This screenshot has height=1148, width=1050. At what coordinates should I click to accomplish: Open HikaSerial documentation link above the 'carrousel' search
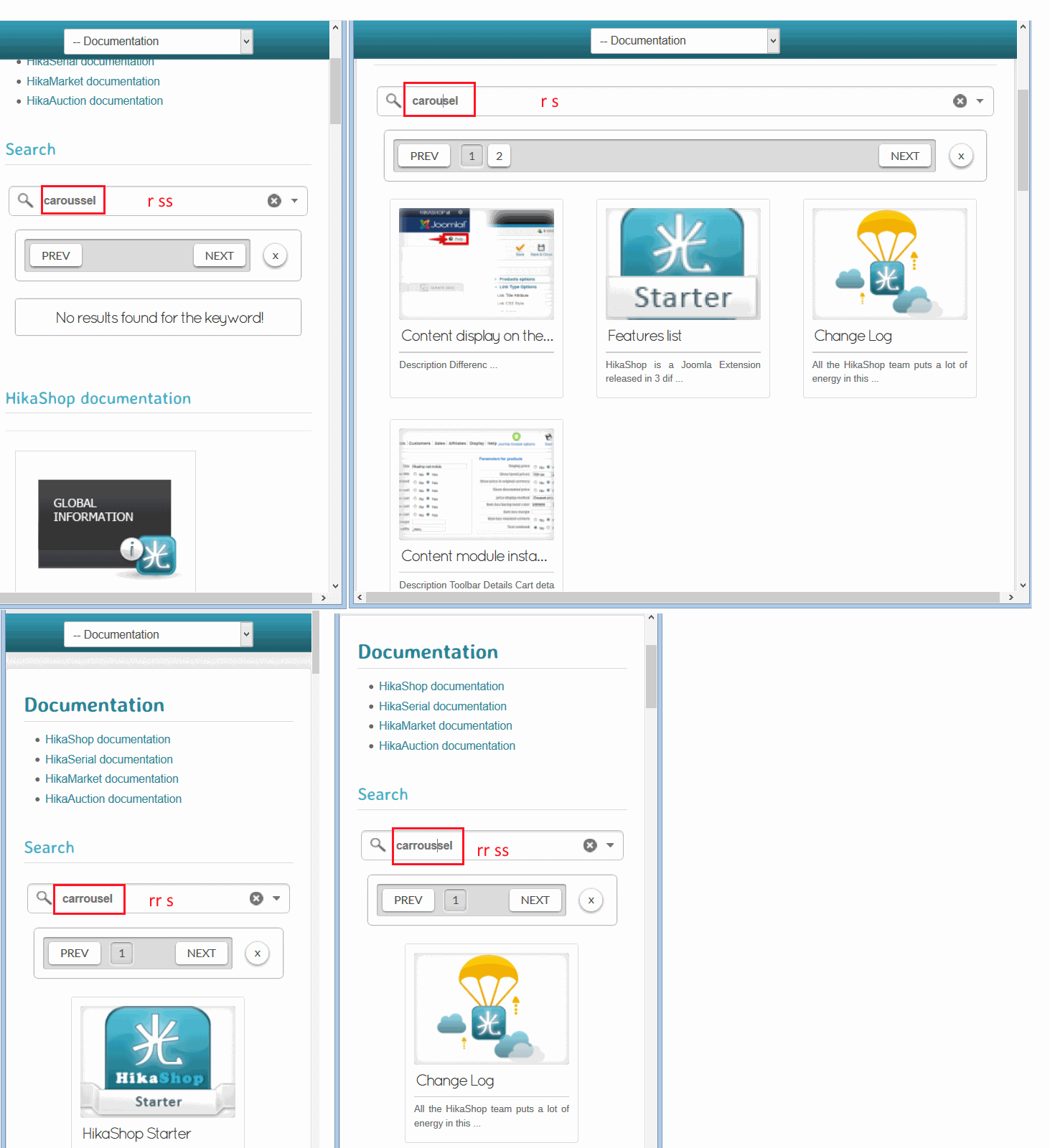pyautogui.click(x=109, y=759)
